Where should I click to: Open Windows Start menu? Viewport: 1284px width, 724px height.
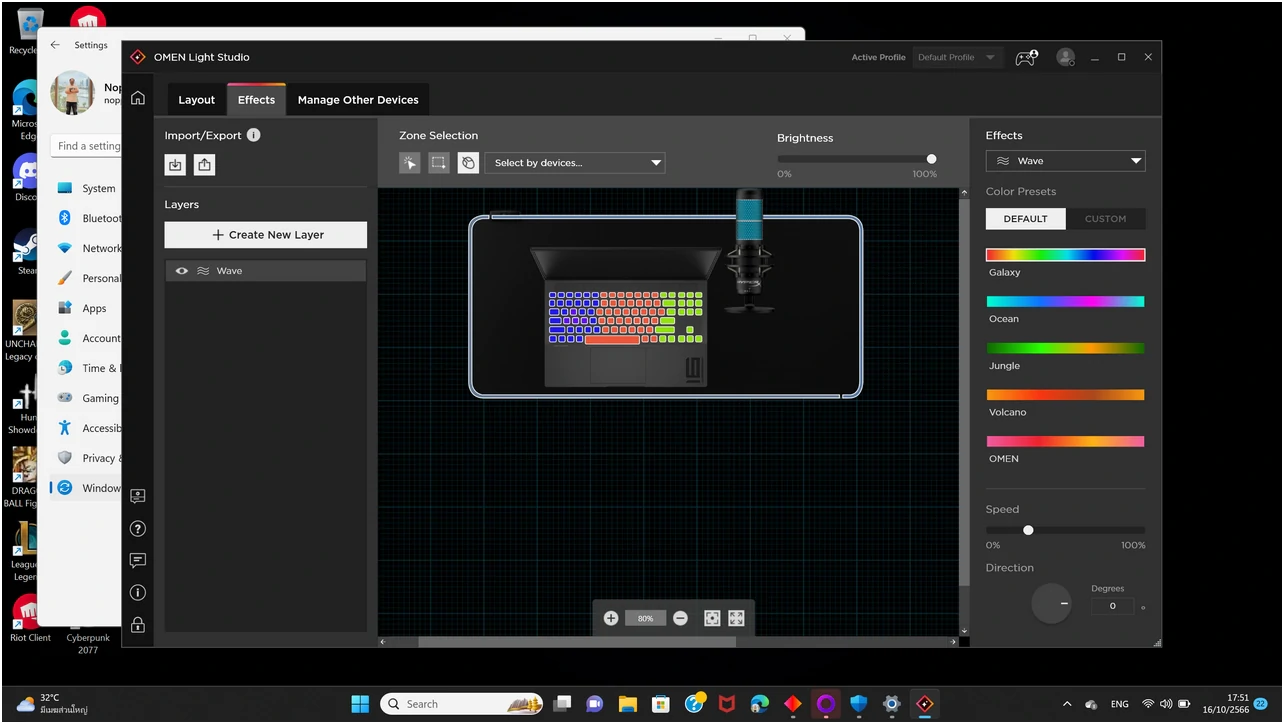click(x=360, y=704)
